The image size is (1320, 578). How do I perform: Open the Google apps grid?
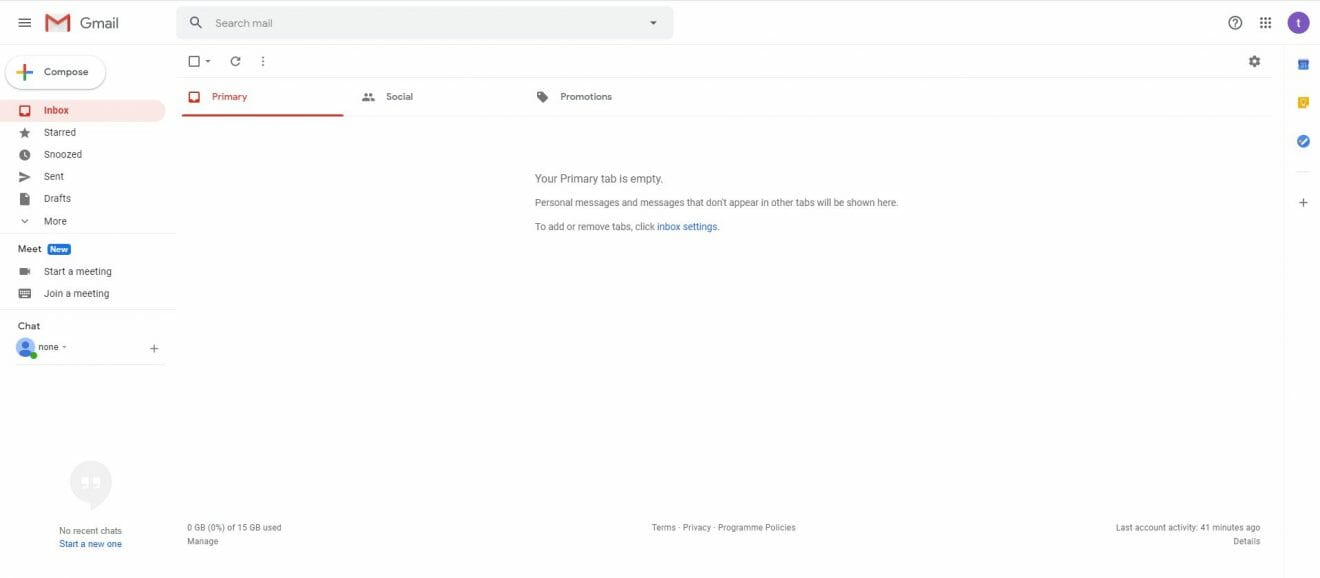click(x=1265, y=21)
